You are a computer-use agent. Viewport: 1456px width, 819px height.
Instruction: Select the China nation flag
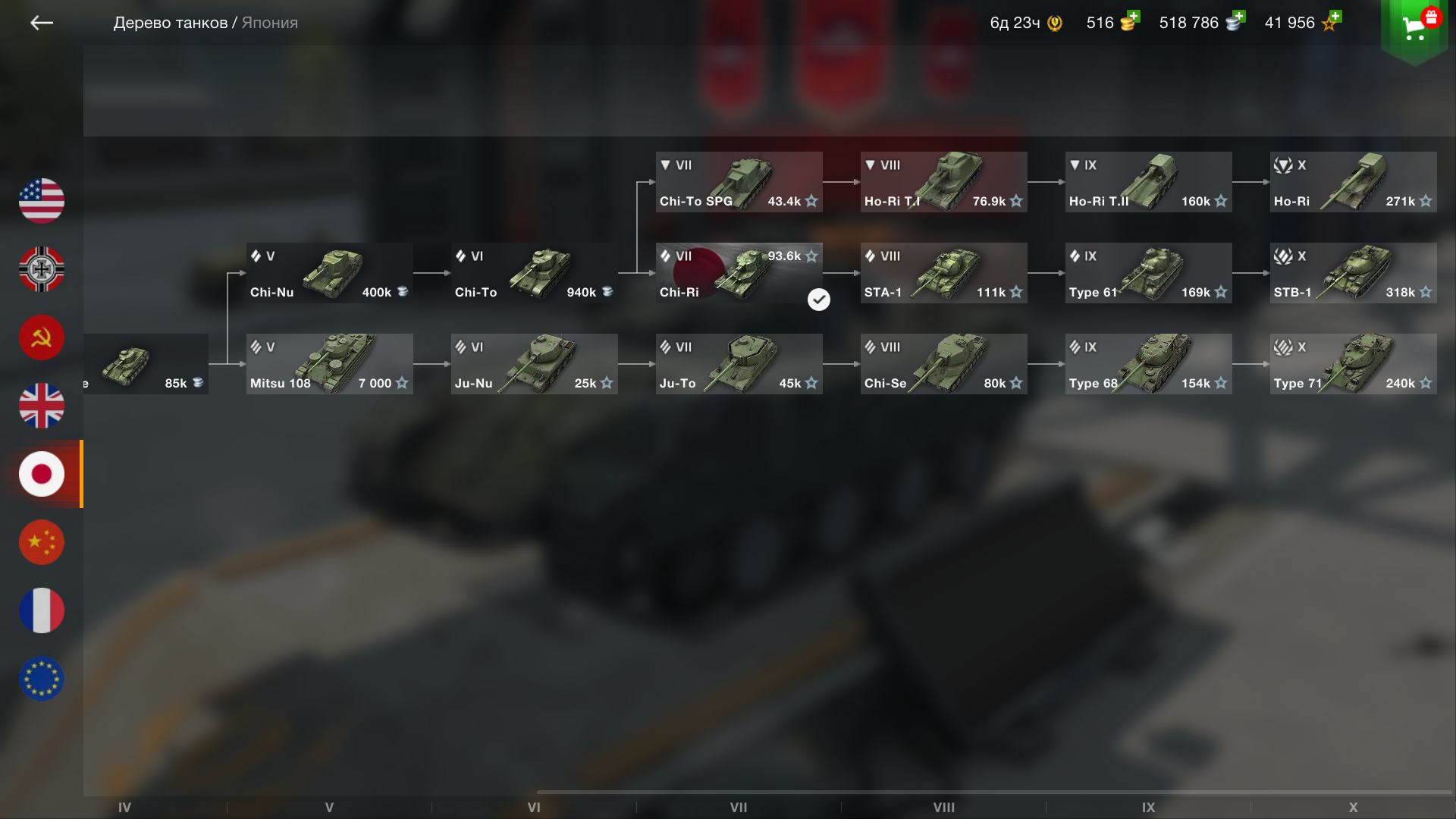click(42, 542)
